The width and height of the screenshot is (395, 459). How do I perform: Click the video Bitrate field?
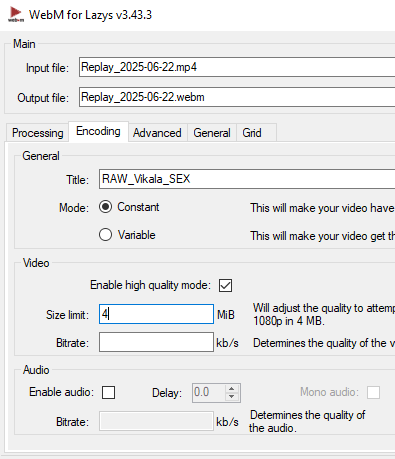pos(156,342)
